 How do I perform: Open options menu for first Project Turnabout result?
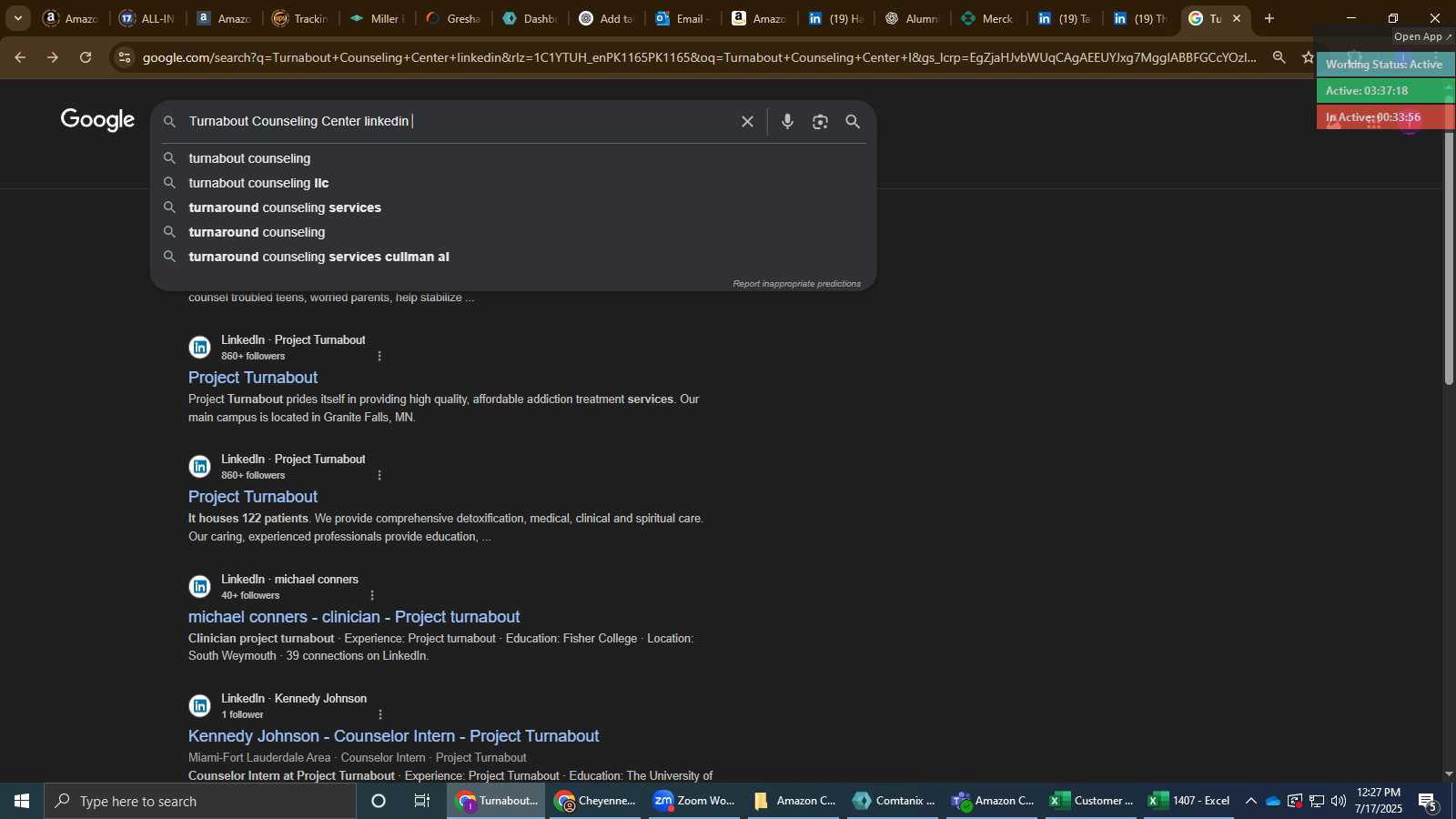click(x=379, y=356)
